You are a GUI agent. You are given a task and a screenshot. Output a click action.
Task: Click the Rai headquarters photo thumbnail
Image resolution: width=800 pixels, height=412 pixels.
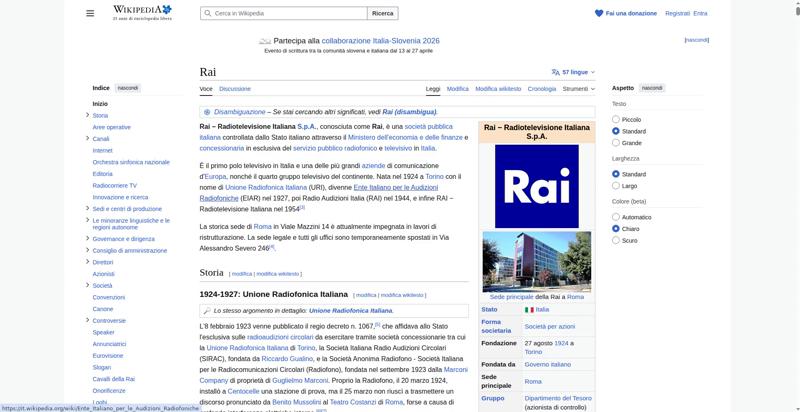point(536,262)
